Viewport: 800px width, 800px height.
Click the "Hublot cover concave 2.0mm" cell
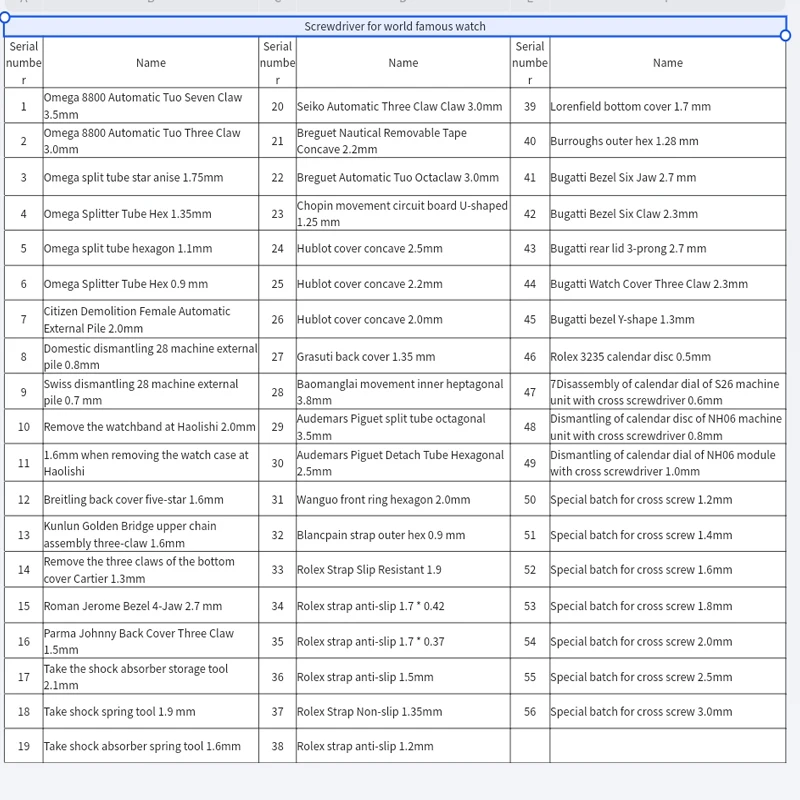(x=403, y=319)
